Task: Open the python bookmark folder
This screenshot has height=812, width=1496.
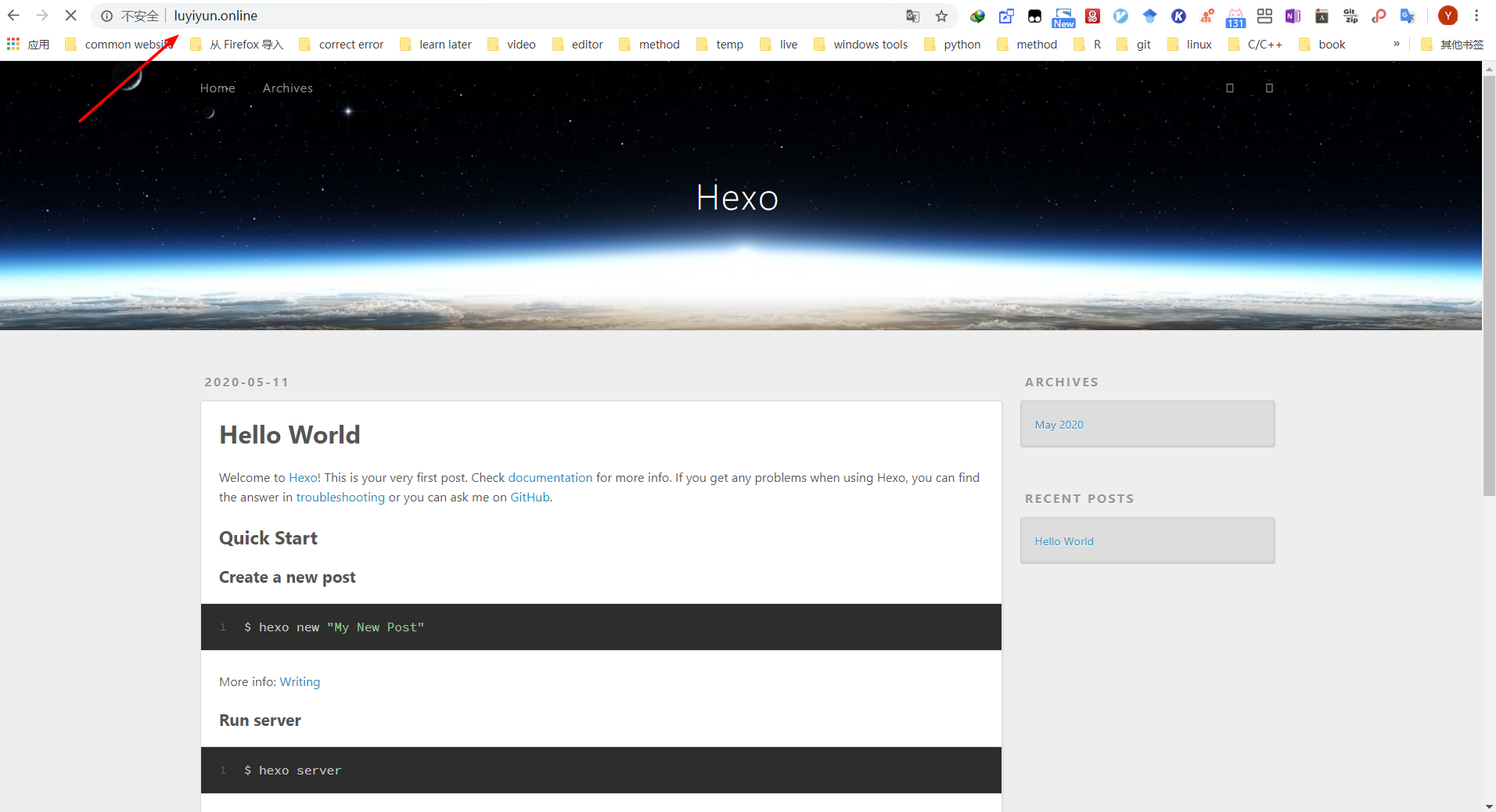Action: click(952, 45)
